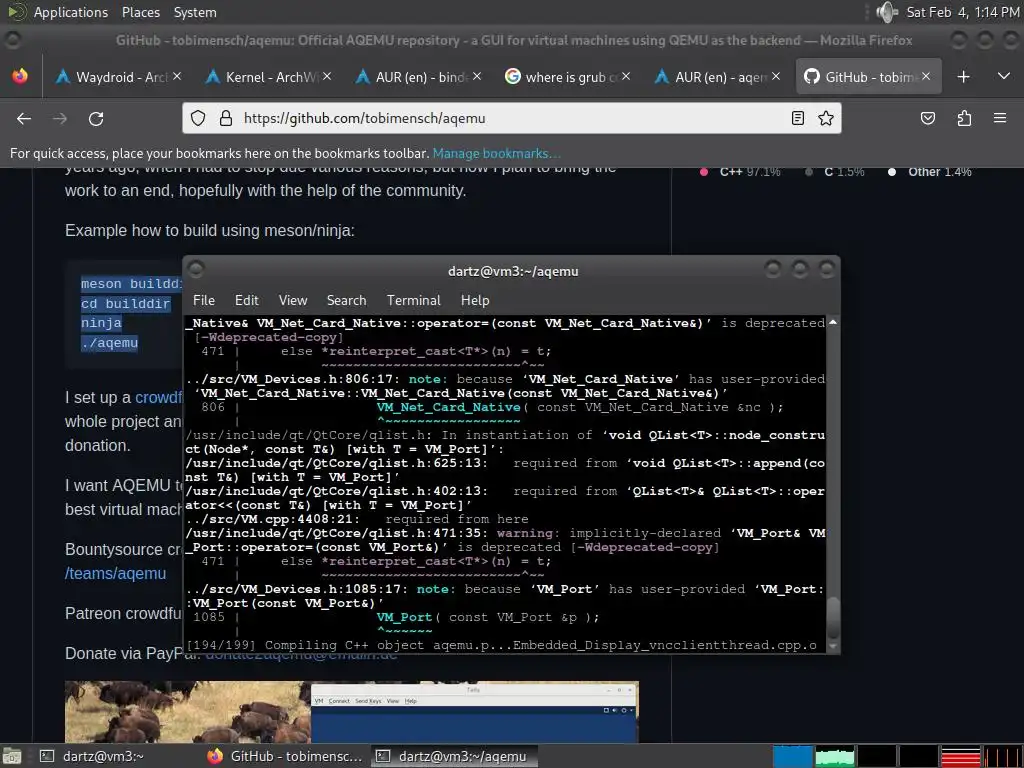Expand the list all tabs chevron
This screenshot has width=1024, height=768.
1004,76
